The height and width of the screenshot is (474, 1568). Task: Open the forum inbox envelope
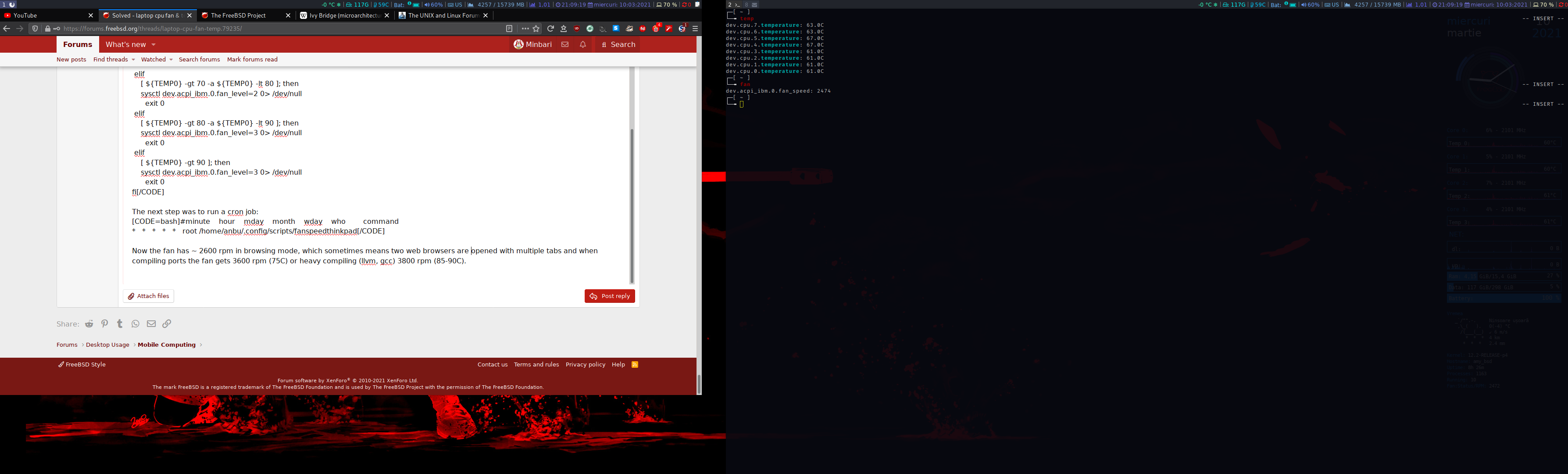click(x=565, y=44)
